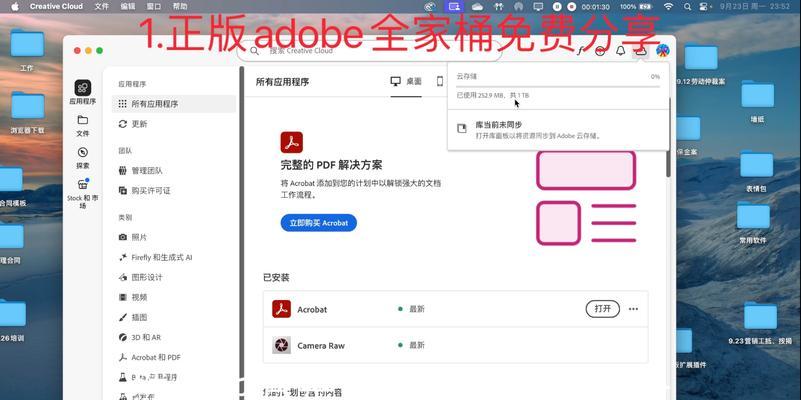Open more options for Acrobat row
The image size is (801, 400).
click(x=633, y=309)
